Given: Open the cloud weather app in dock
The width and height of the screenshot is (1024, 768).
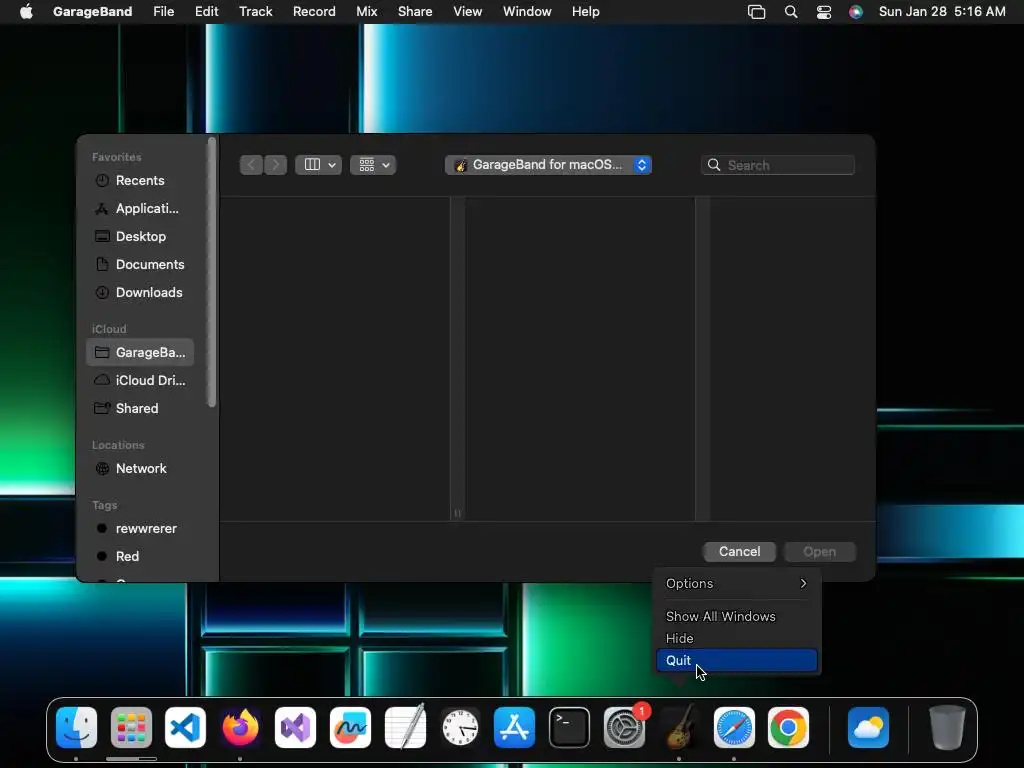Looking at the screenshot, I should pos(868,728).
